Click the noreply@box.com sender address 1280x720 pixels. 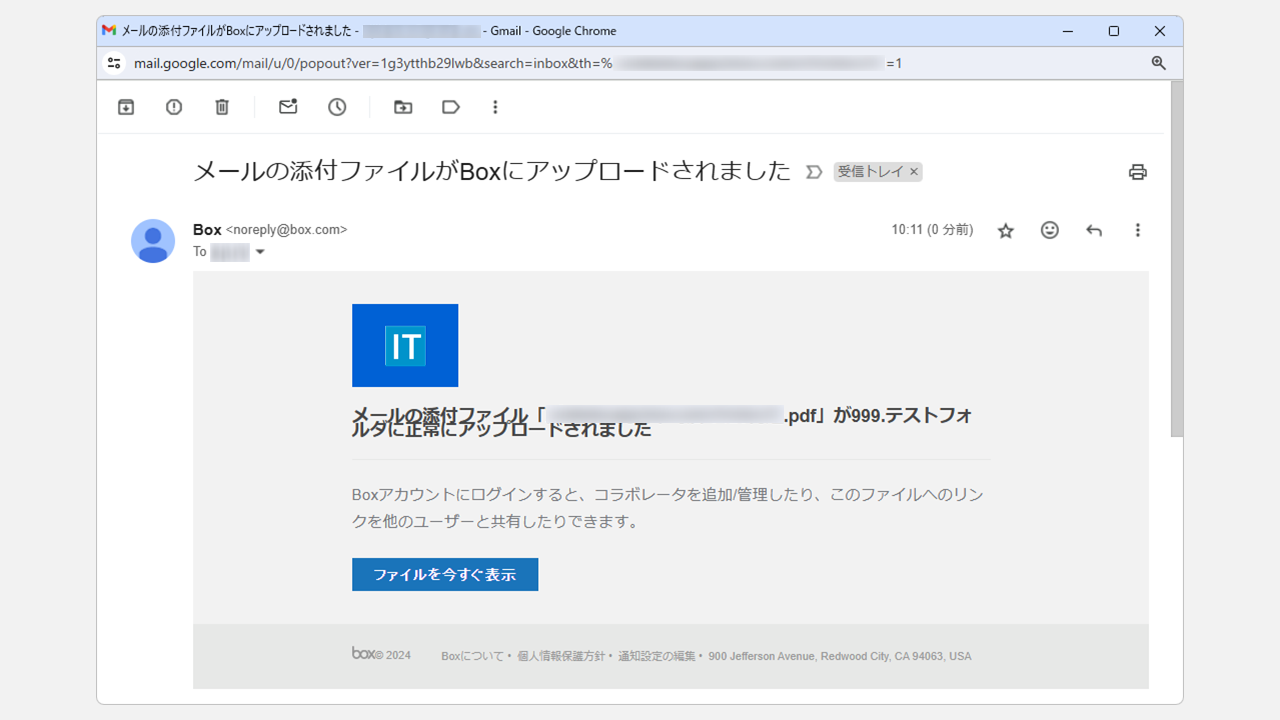pos(287,229)
